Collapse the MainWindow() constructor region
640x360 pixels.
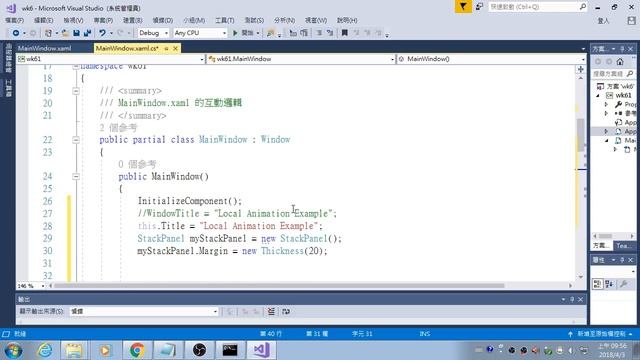(76, 176)
